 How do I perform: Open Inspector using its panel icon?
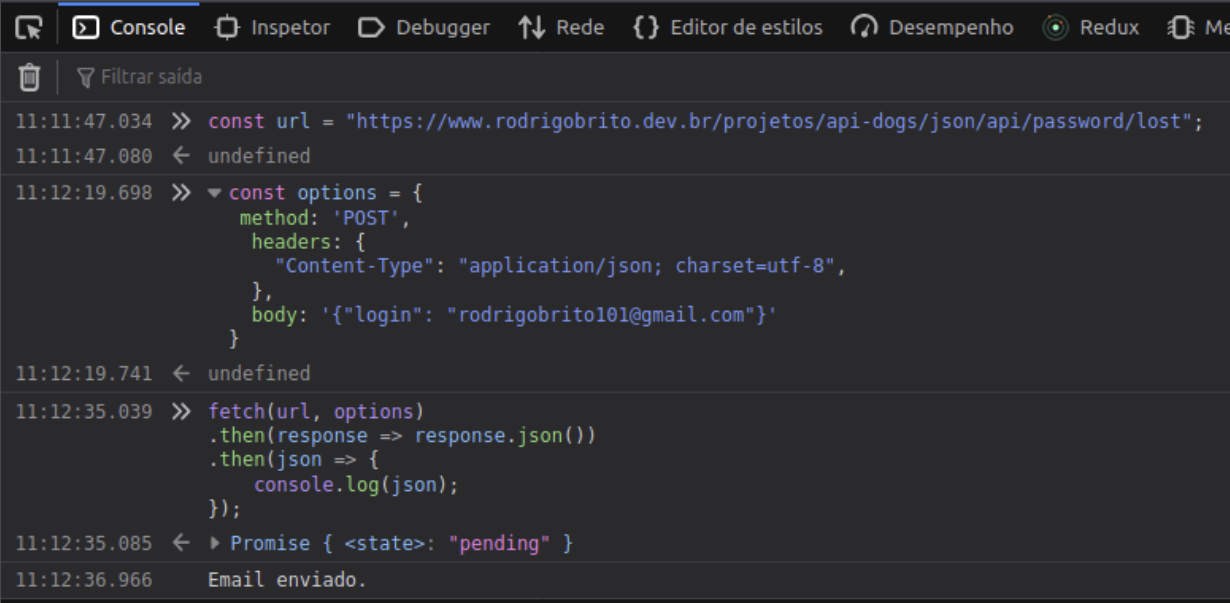(229, 27)
